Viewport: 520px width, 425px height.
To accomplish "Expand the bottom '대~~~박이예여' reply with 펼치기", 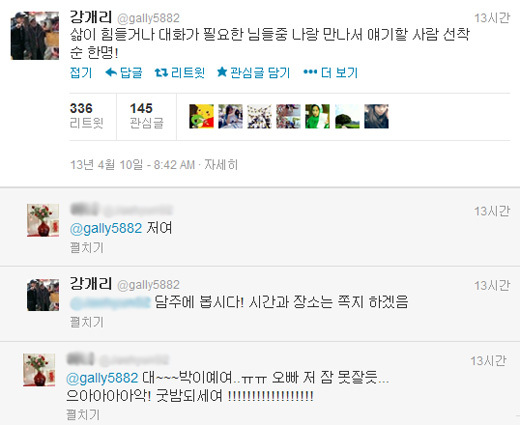I will click(83, 415).
